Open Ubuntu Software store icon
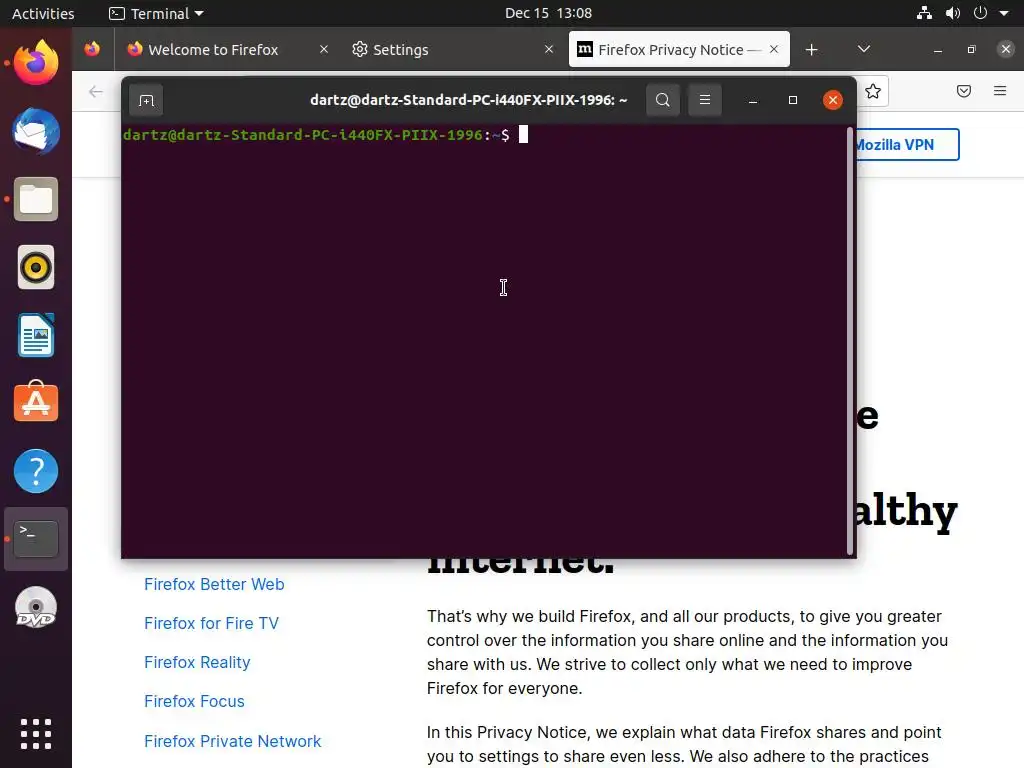1024x768 pixels. pos(36,402)
